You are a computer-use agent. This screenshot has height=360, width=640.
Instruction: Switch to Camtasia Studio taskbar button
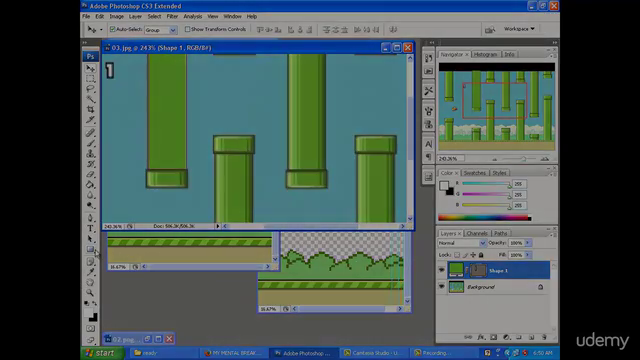coord(373,353)
